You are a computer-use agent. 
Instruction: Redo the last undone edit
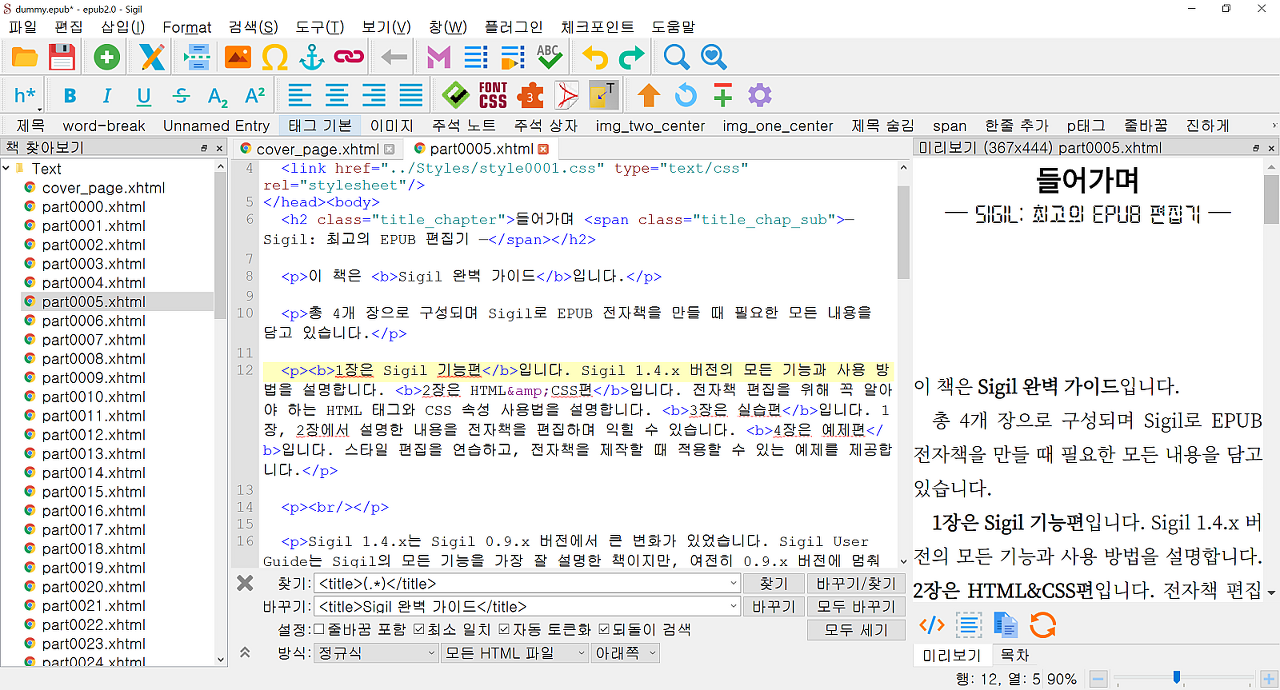(x=631, y=57)
